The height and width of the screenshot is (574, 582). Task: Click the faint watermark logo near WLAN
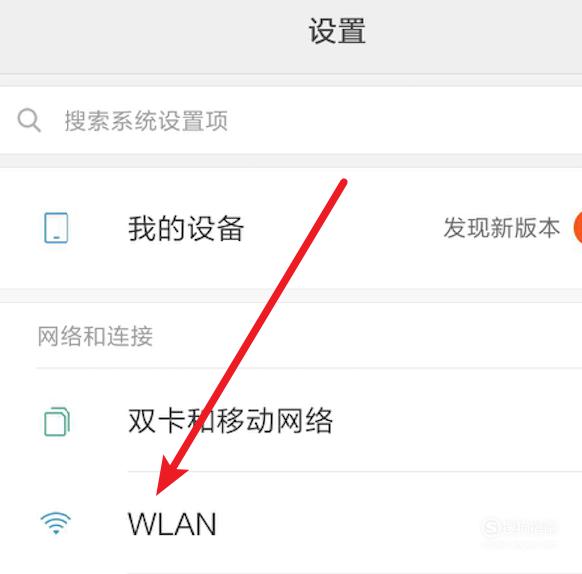pos(520,527)
